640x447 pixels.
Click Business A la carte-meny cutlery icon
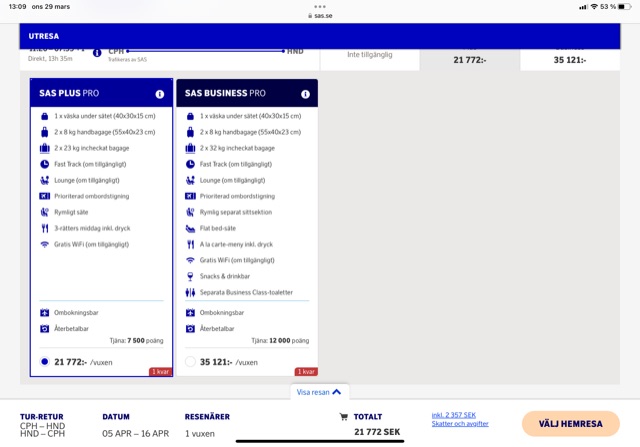(x=190, y=244)
